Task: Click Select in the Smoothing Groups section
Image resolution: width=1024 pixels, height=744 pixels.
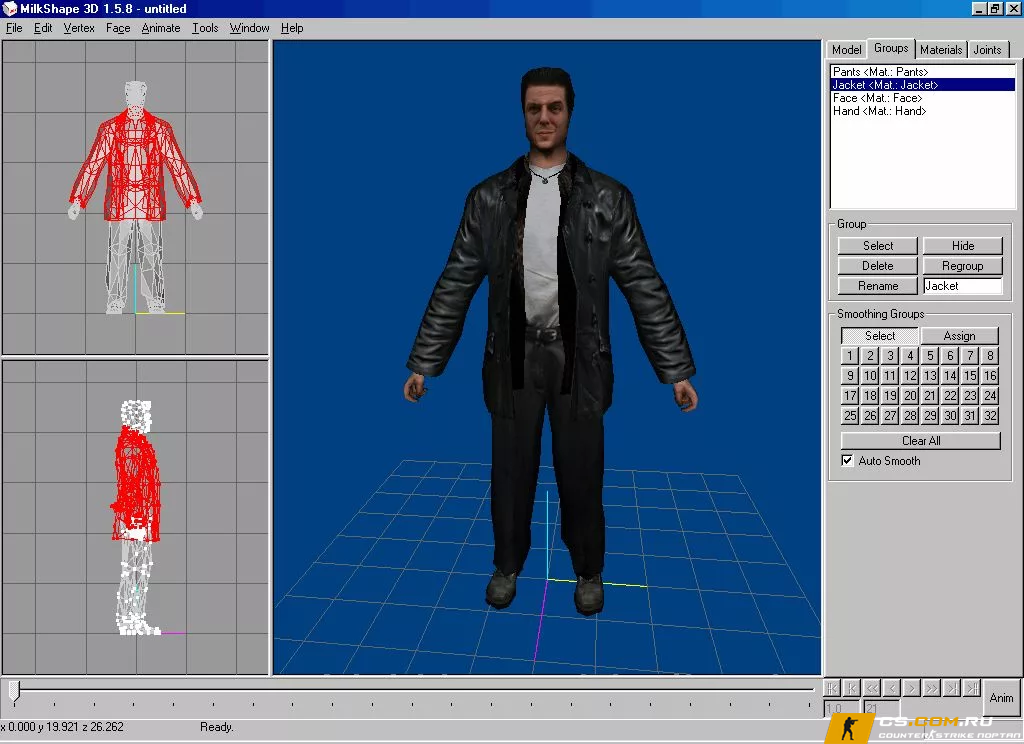Action: click(x=880, y=336)
